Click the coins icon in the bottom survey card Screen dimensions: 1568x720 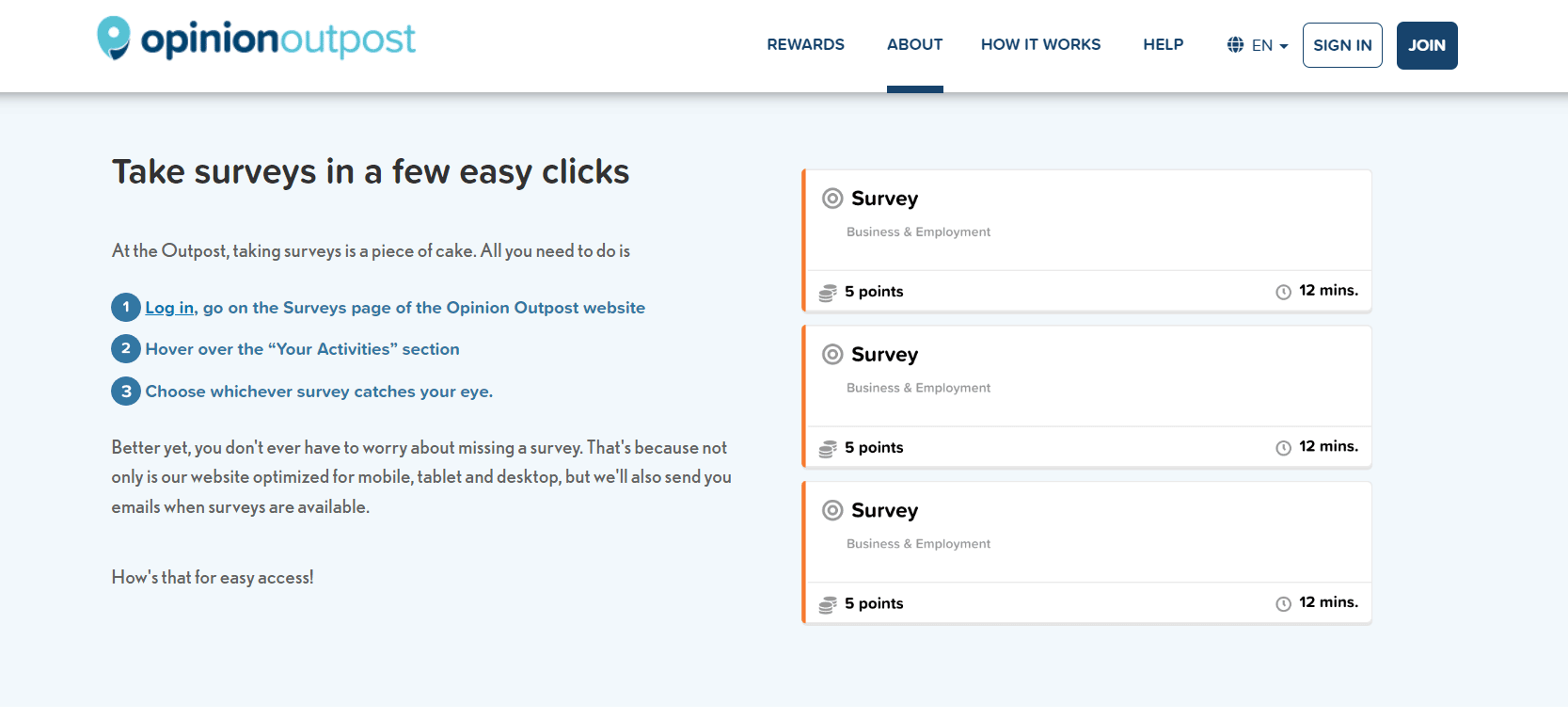click(828, 604)
